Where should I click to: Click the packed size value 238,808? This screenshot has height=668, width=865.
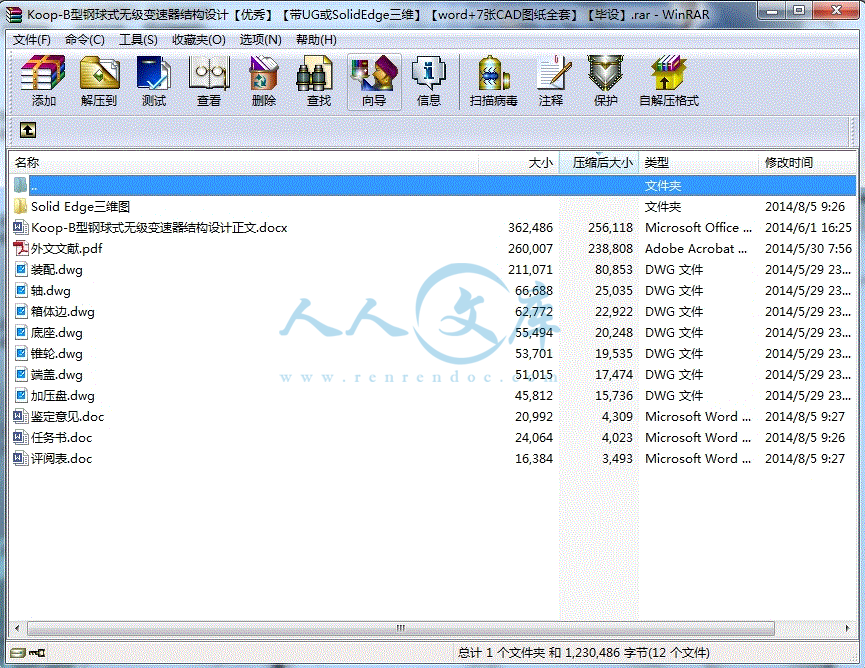(610, 249)
